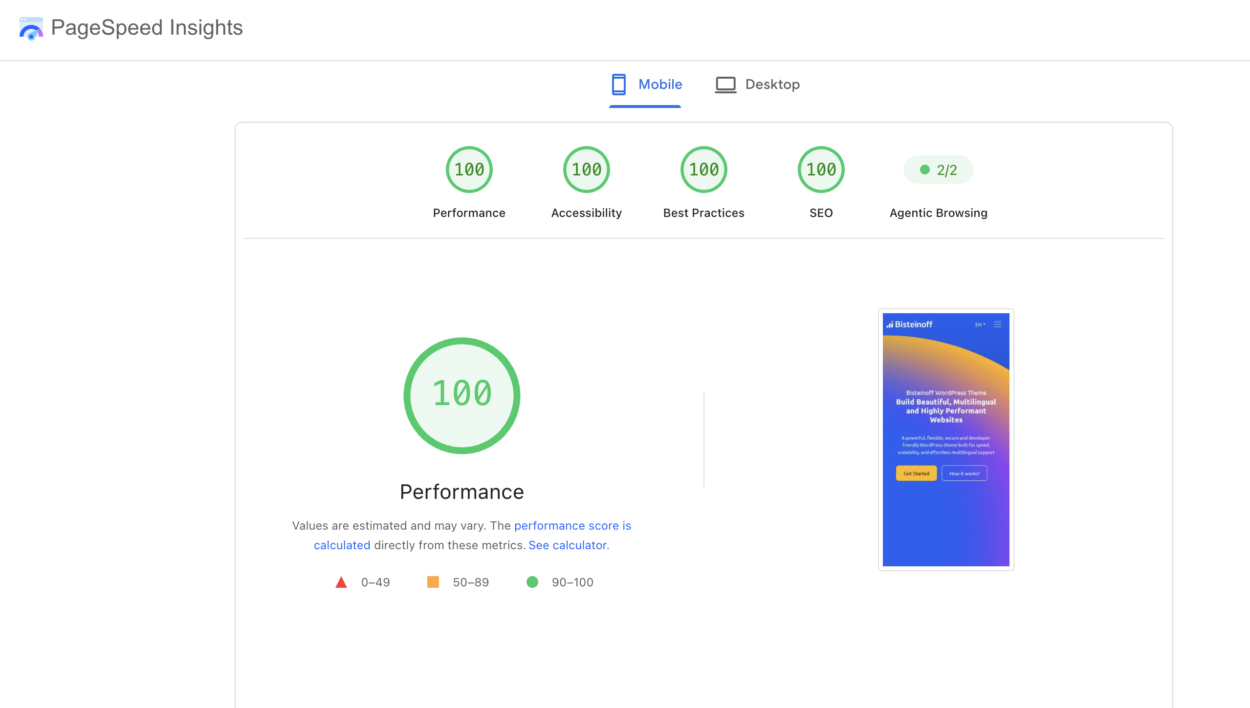Switch to the Mobile tab
This screenshot has width=1250, height=708.
[646, 85]
